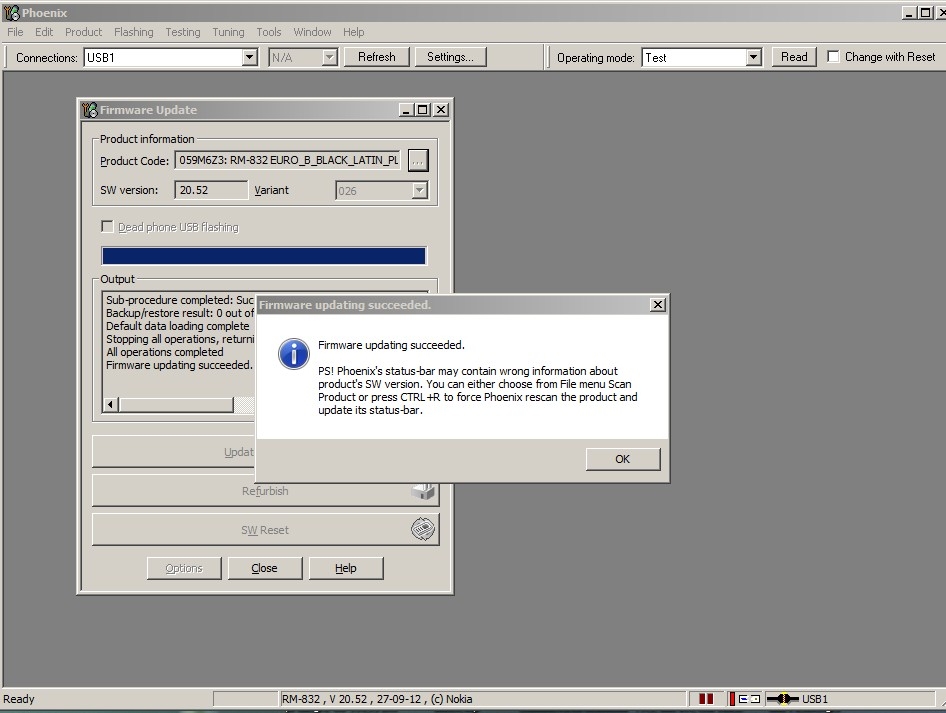
Task: Open the Help menu
Action: pyautogui.click(x=354, y=32)
